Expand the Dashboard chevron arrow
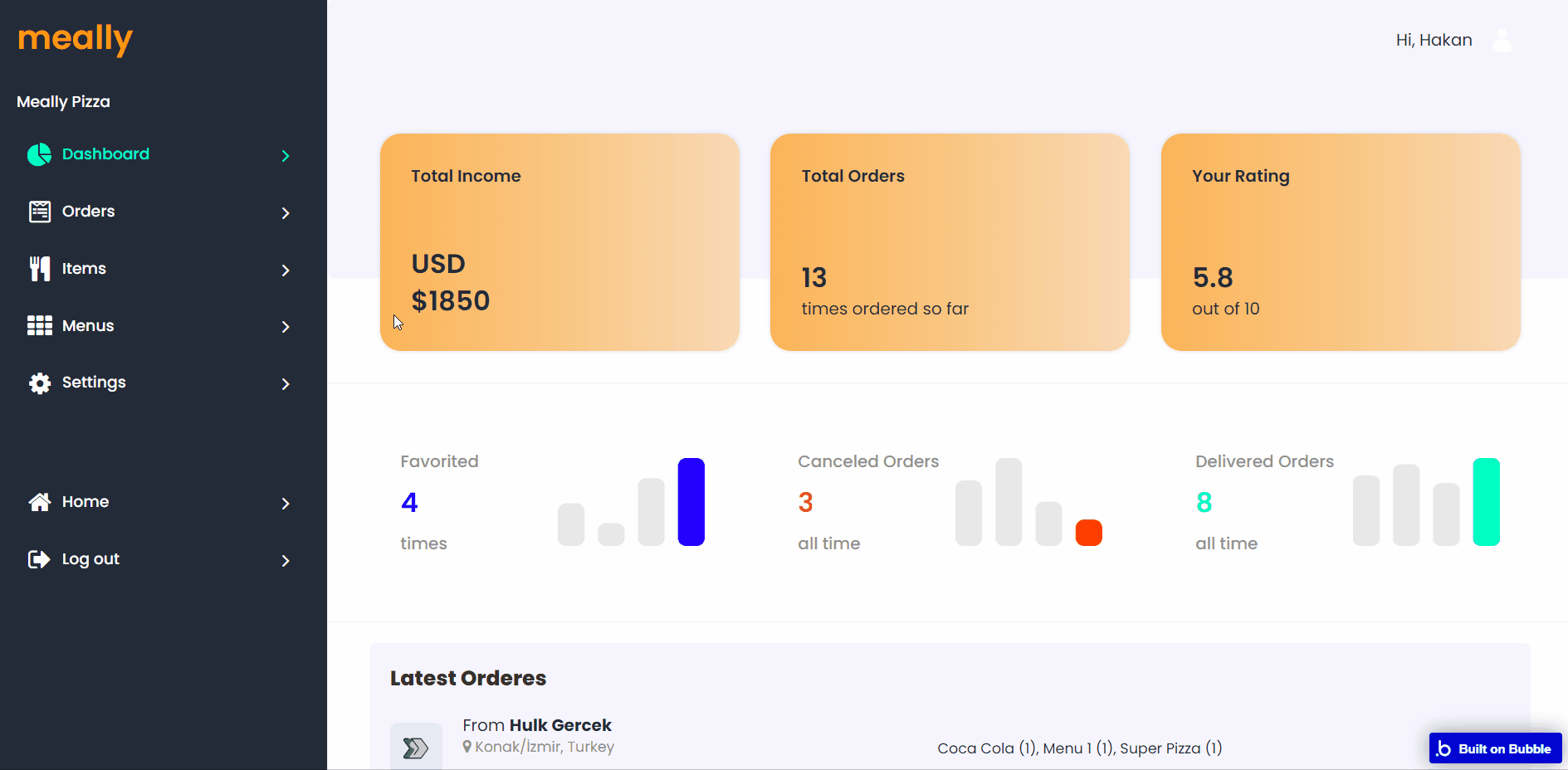This screenshot has width=1568, height=770. point(286,156)
